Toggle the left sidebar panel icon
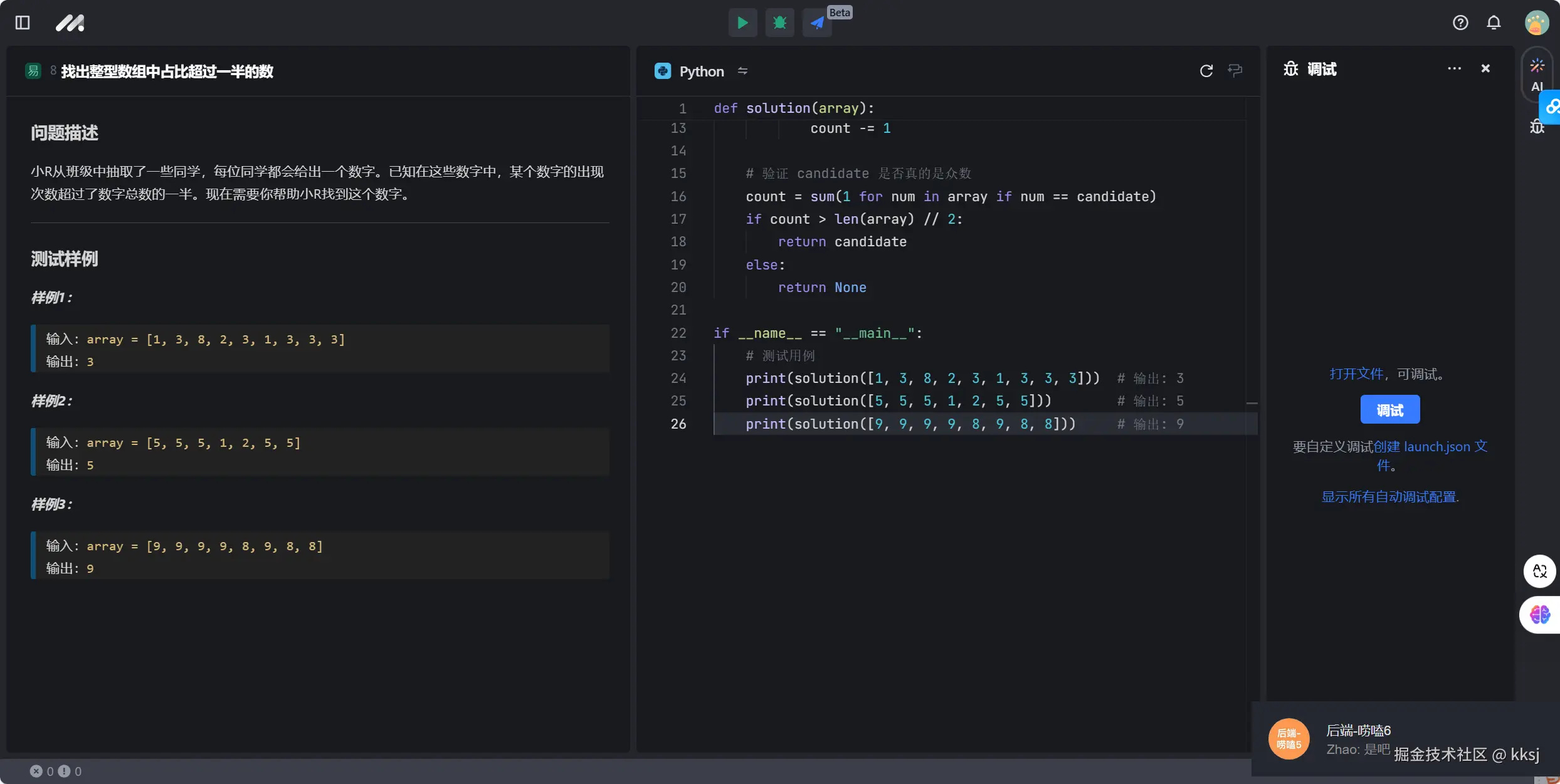This screenshot has height=784, width=1560. [x=23, y=23]
